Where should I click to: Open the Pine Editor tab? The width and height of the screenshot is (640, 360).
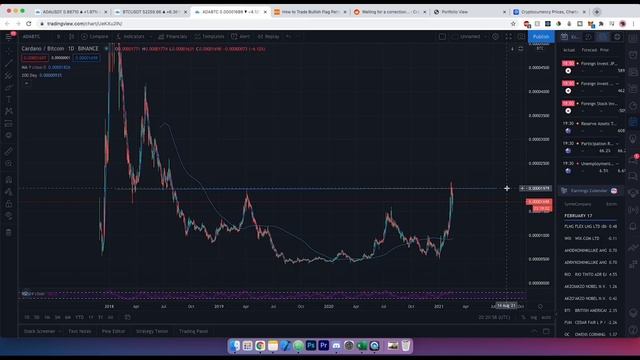coord(113,331)
